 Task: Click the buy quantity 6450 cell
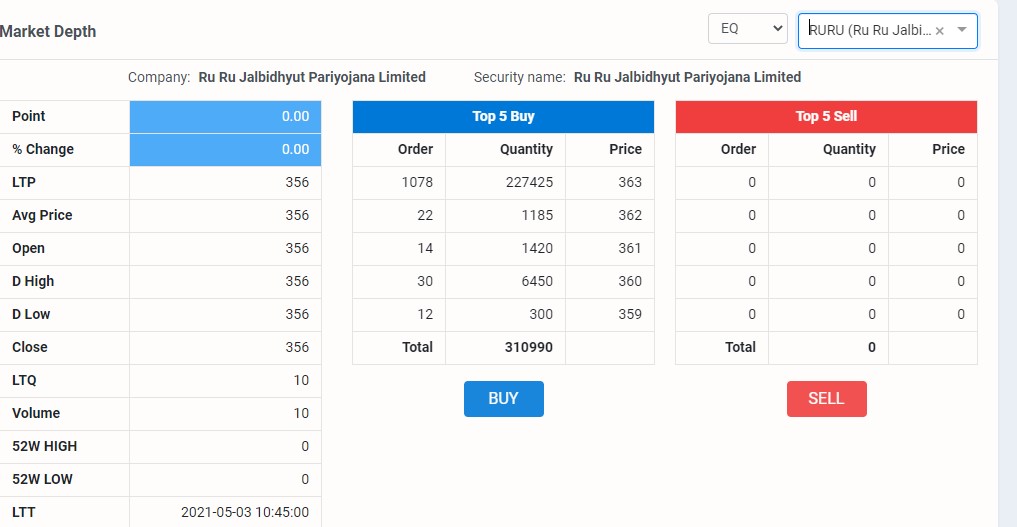(505, 282)
